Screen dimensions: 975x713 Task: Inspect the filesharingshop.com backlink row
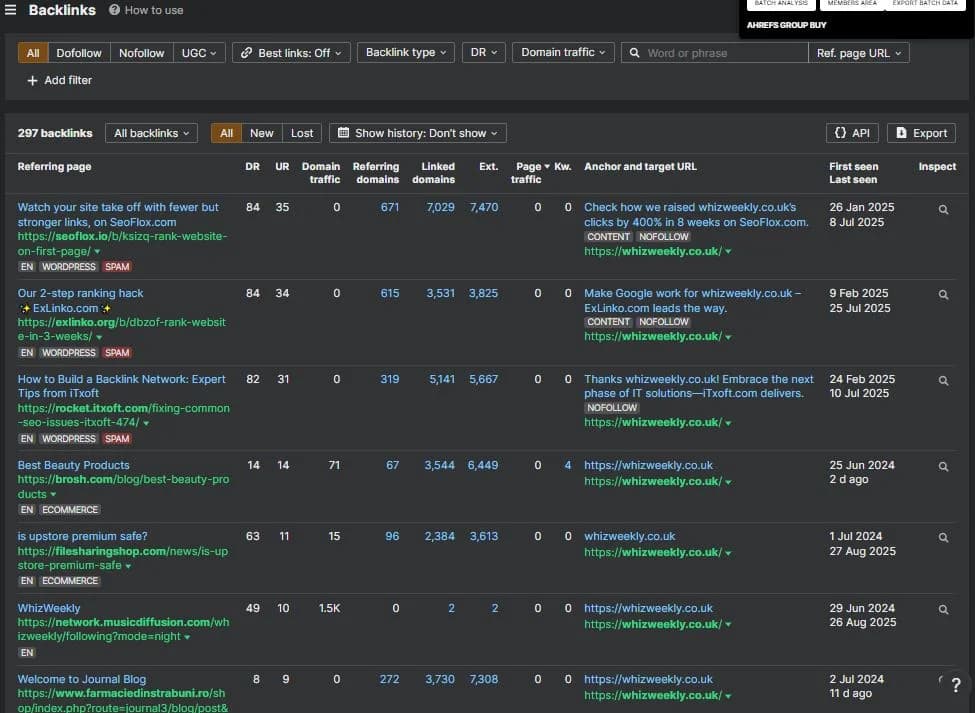click(943, 538)
